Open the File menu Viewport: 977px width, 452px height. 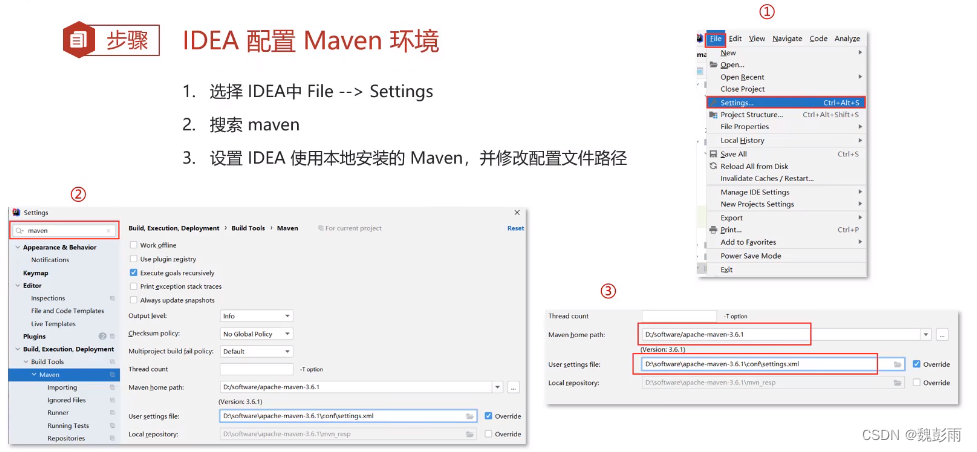click(715, 39)
